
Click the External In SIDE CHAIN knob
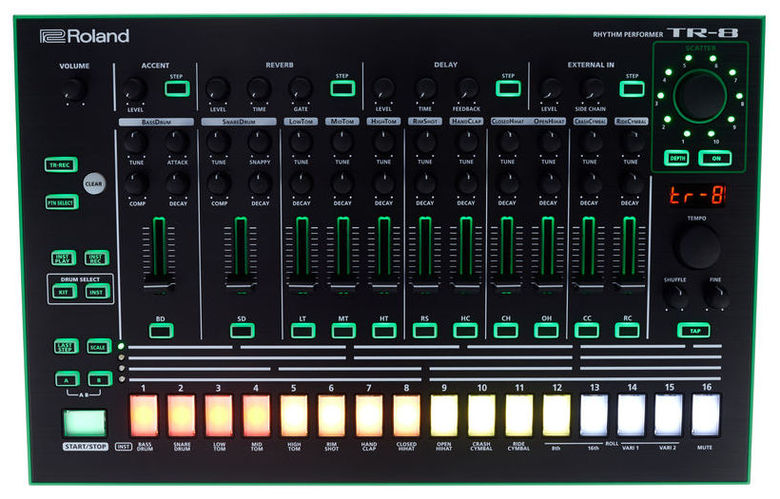point(591,90)
